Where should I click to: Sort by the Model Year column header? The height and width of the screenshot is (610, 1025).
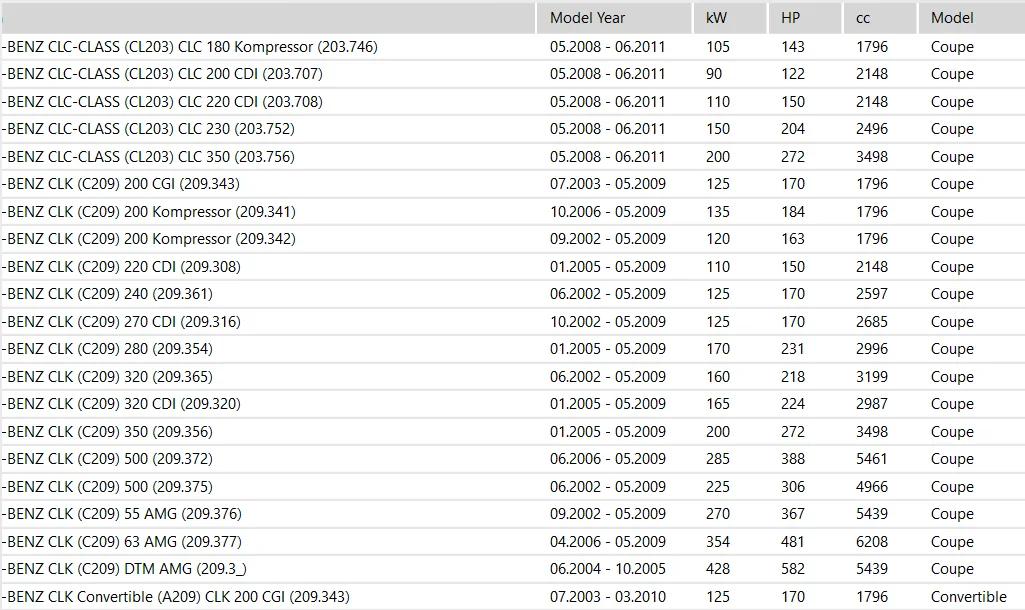[x=614, y=18]
